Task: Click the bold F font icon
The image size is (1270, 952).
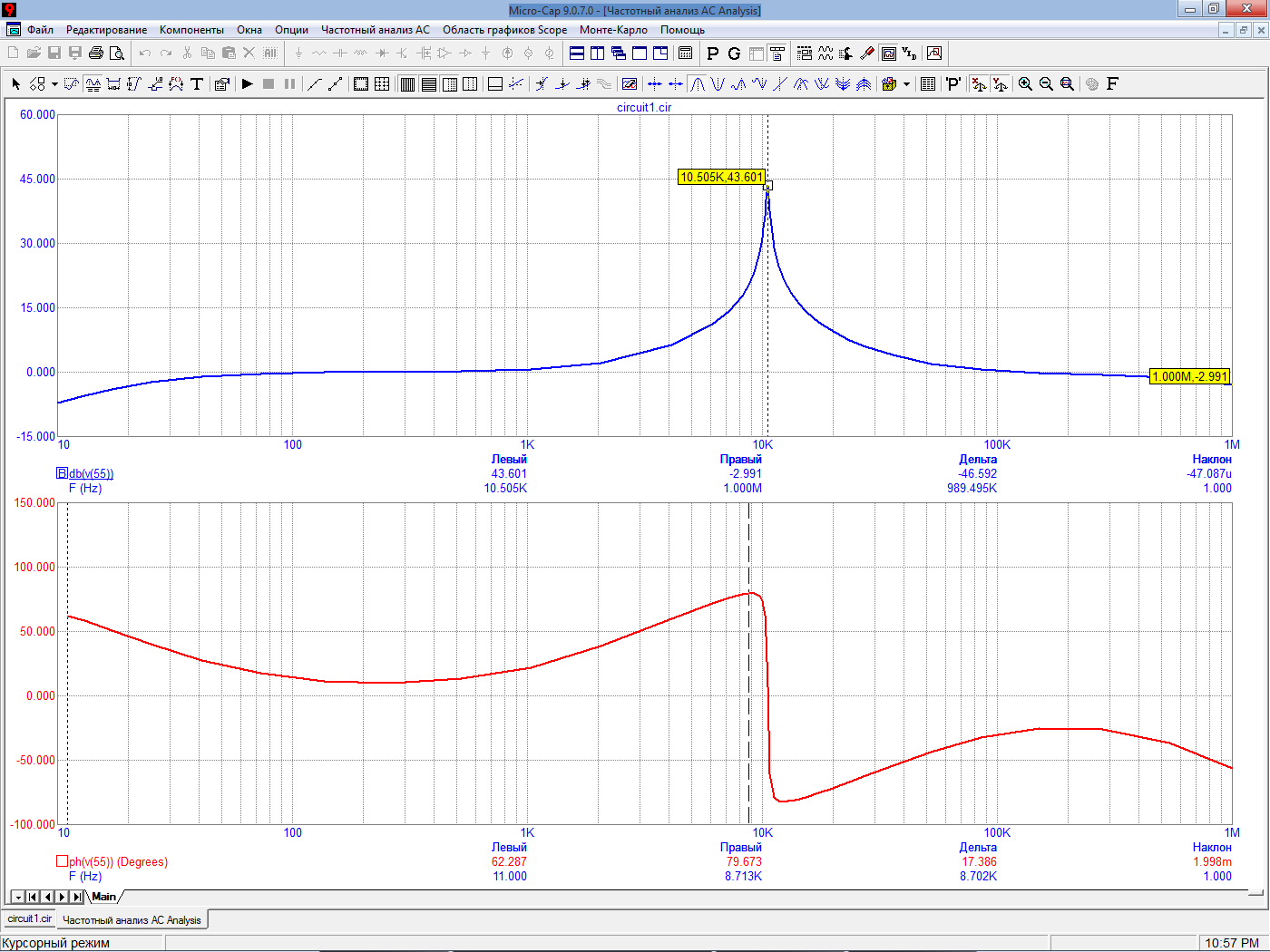Action: 1112,83
